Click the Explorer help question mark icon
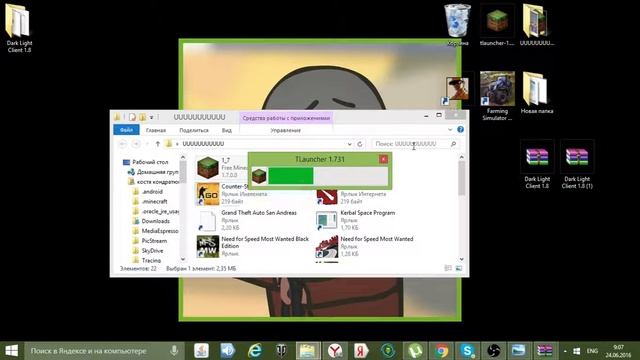 tap(460, 130)
